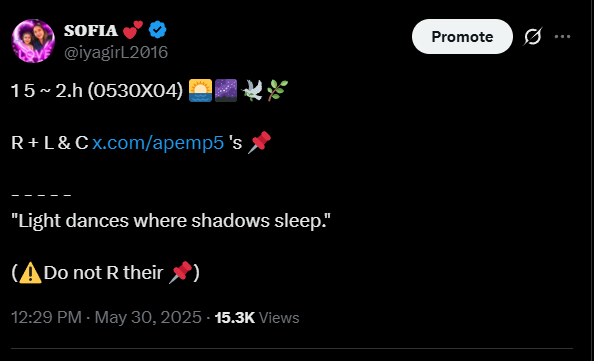Click the SOFIA display name
Screen dimensions: 594x361
(91, 30)
